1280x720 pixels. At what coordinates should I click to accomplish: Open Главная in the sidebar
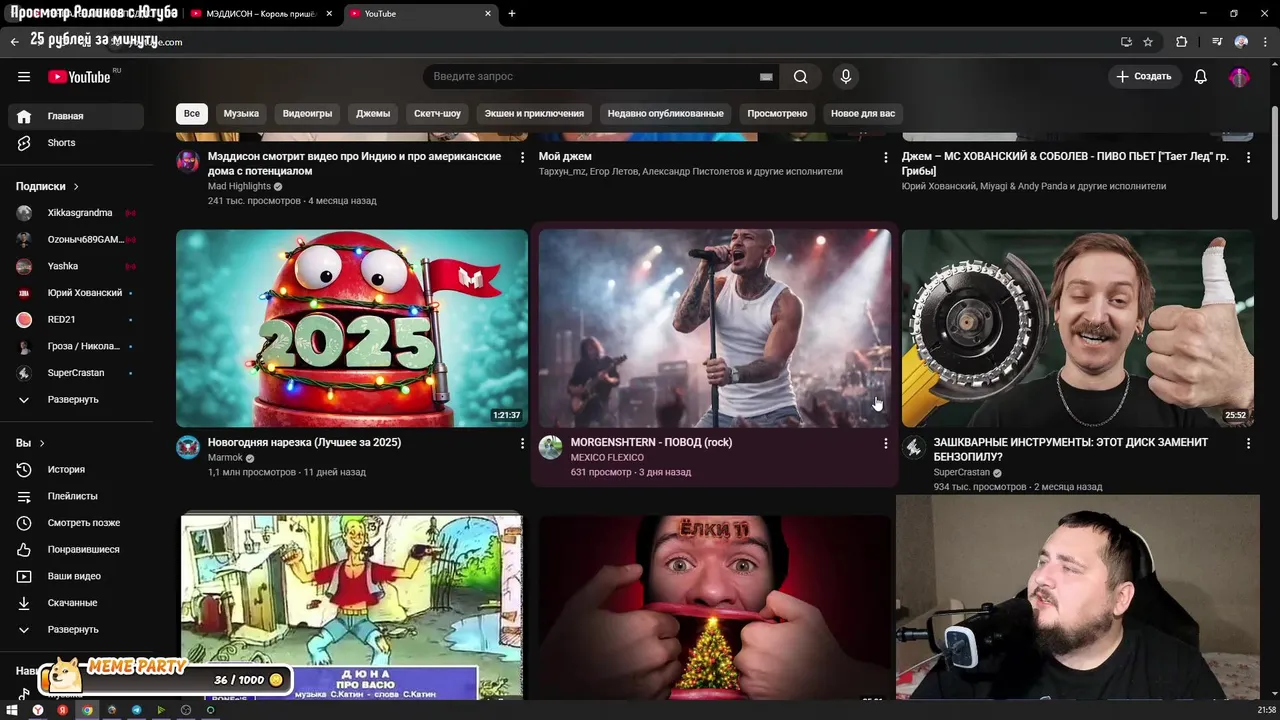click(76, 116)
